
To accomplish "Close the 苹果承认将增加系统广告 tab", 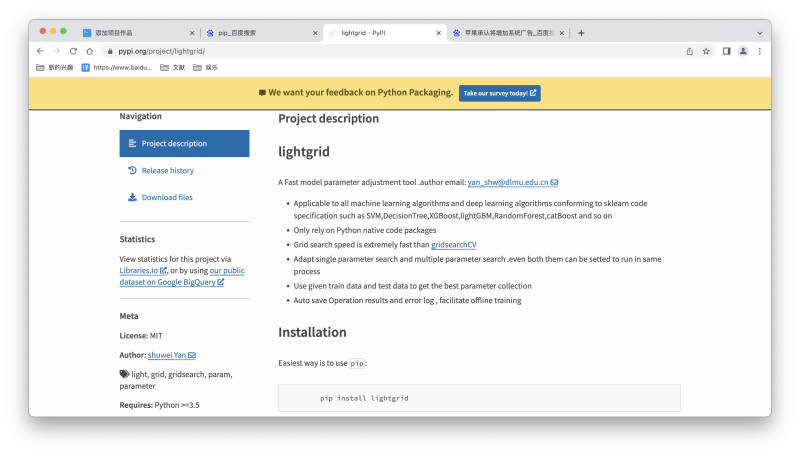I will point(562,33).
